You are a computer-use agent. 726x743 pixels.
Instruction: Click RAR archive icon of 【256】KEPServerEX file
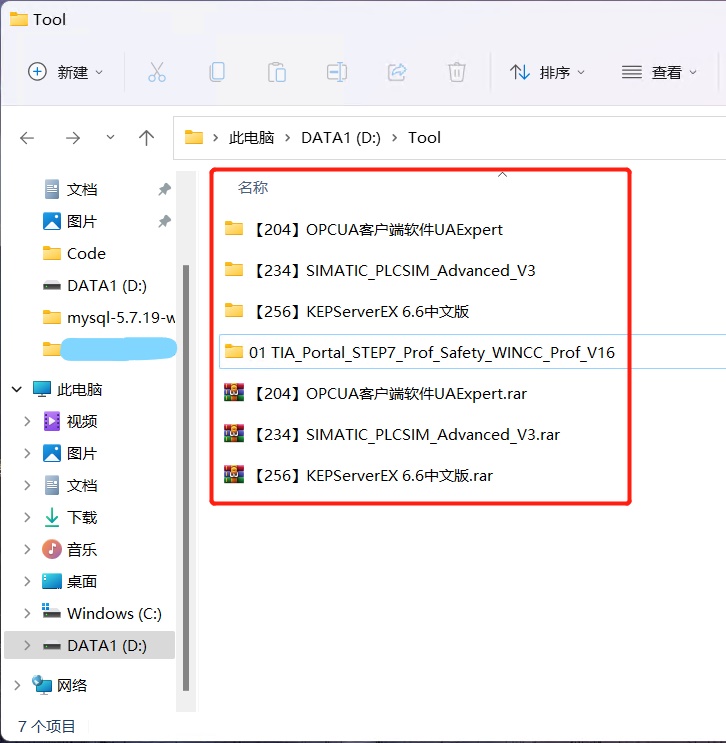(234, 474)
